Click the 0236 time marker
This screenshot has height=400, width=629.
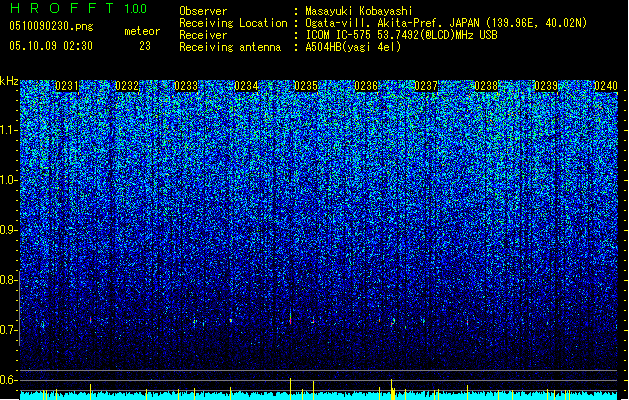(x=366, y=86)
